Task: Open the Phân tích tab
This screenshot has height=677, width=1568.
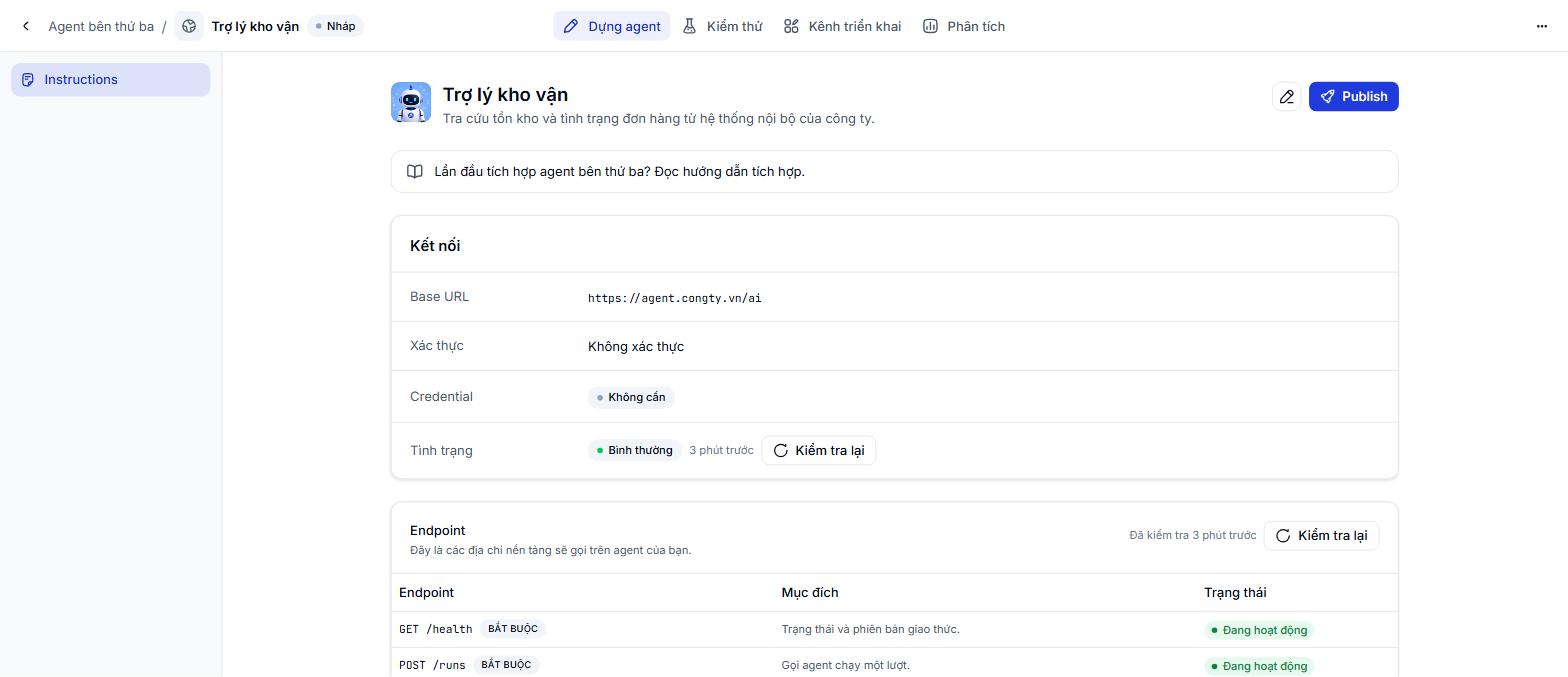Action: (x=964, y=26)
